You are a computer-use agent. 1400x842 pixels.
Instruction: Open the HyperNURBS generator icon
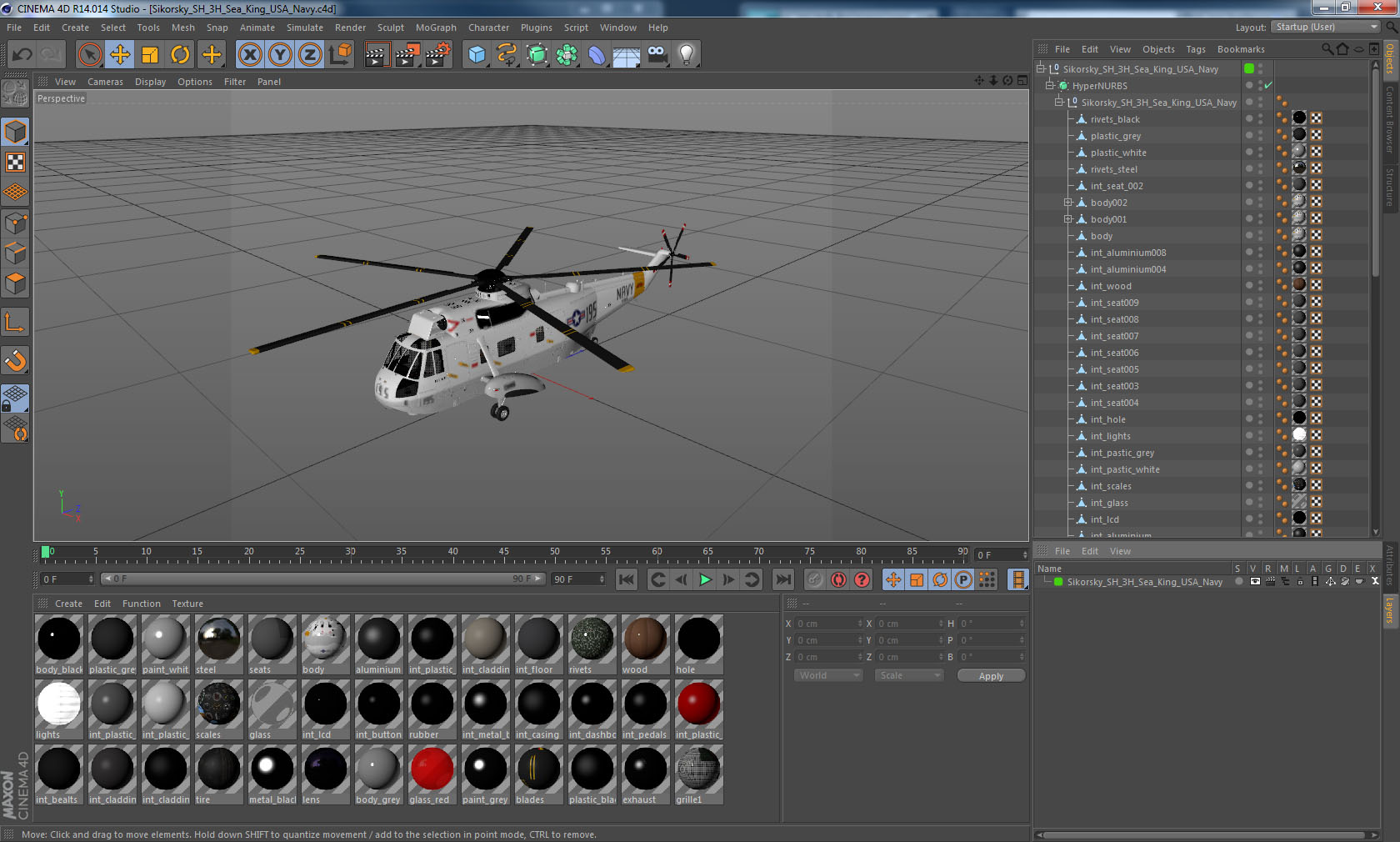point(537,55)
